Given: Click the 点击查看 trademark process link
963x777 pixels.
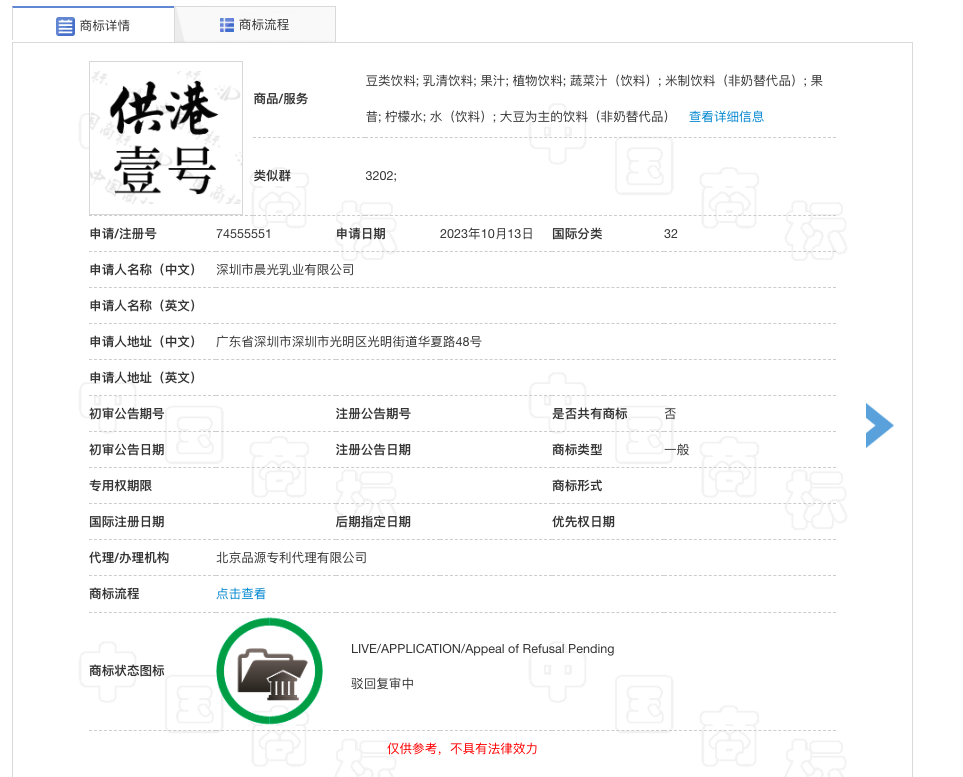Looking at the screenshot, I should (241, 594).
